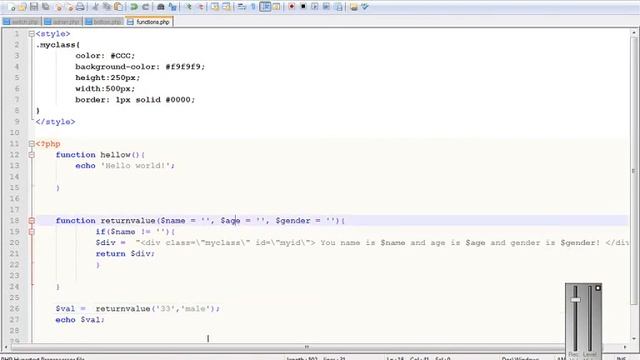Click the Print icon in toolbar
640x360 pixels.
80,7
